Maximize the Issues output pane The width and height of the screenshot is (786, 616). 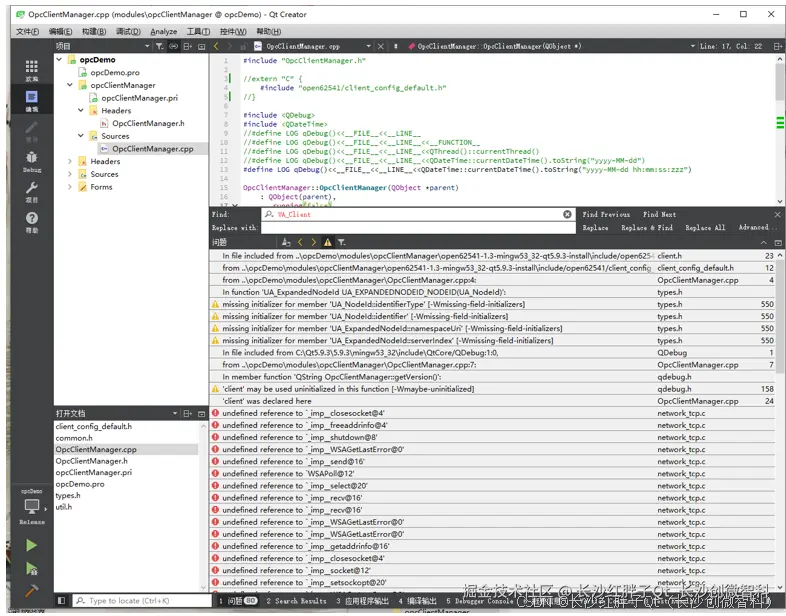pos(764,243)
